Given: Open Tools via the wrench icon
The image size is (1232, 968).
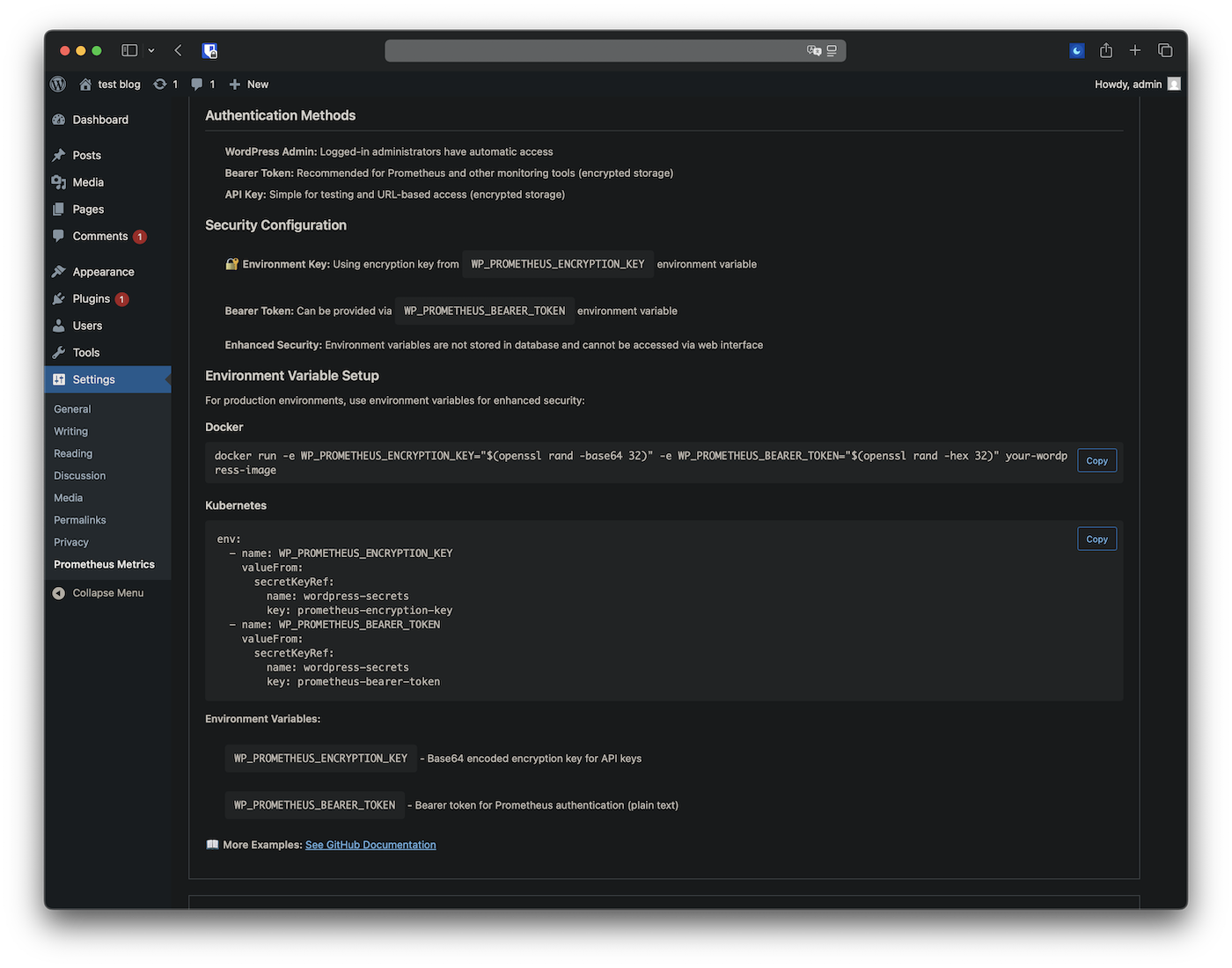Looking at the screenshot, I should pos(58,352).
